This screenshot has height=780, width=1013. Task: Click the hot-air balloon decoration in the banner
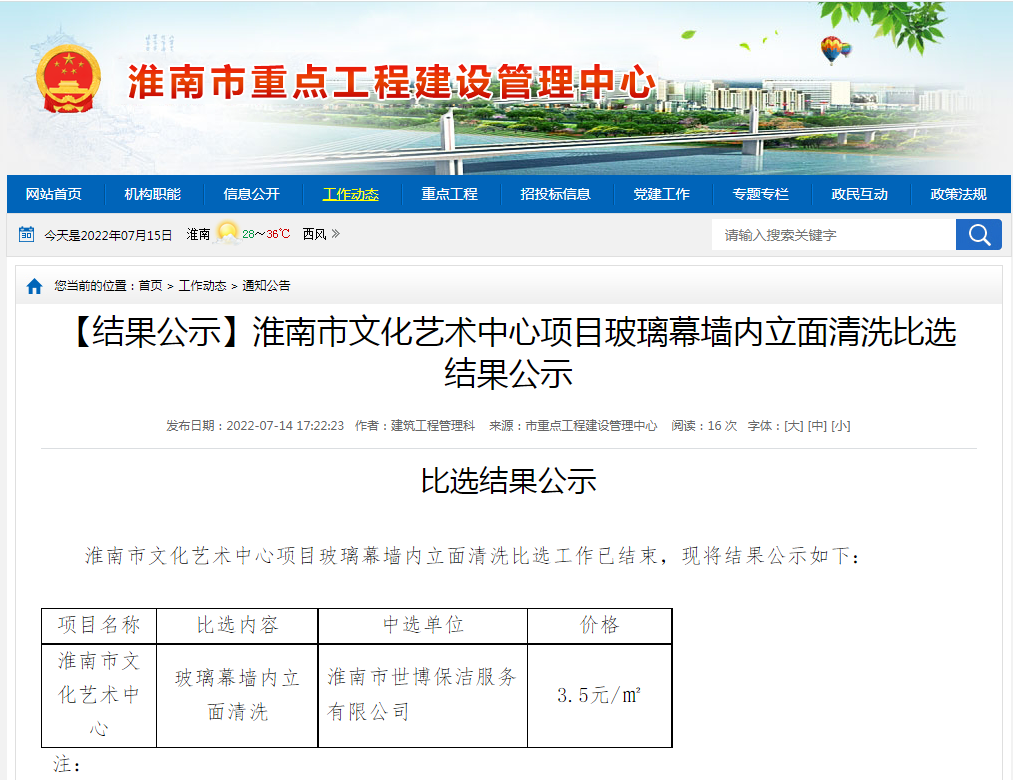pos(829,45)
